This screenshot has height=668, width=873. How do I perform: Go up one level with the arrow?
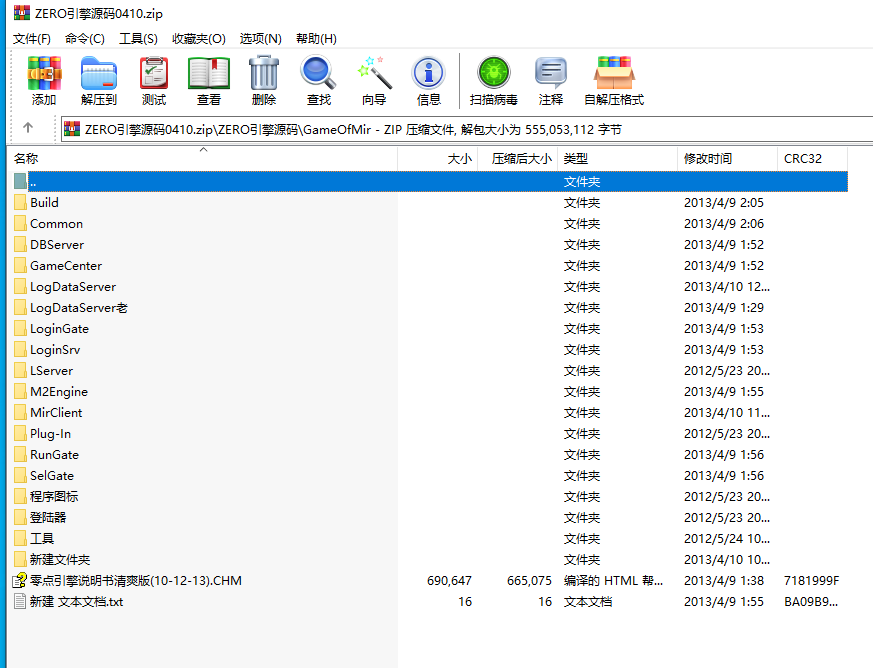[28, 128]
